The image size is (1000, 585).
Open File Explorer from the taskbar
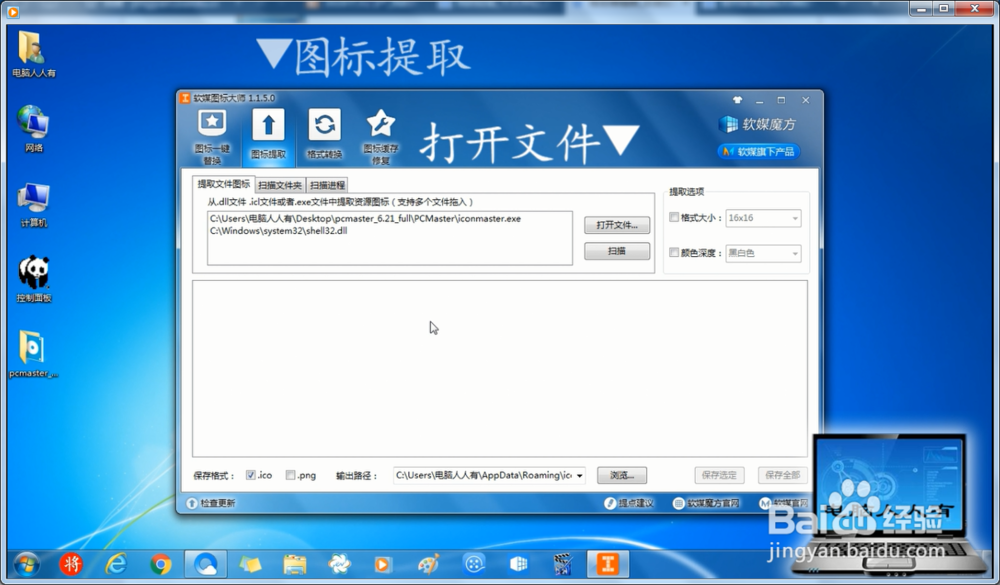click(x=295, y=565)
